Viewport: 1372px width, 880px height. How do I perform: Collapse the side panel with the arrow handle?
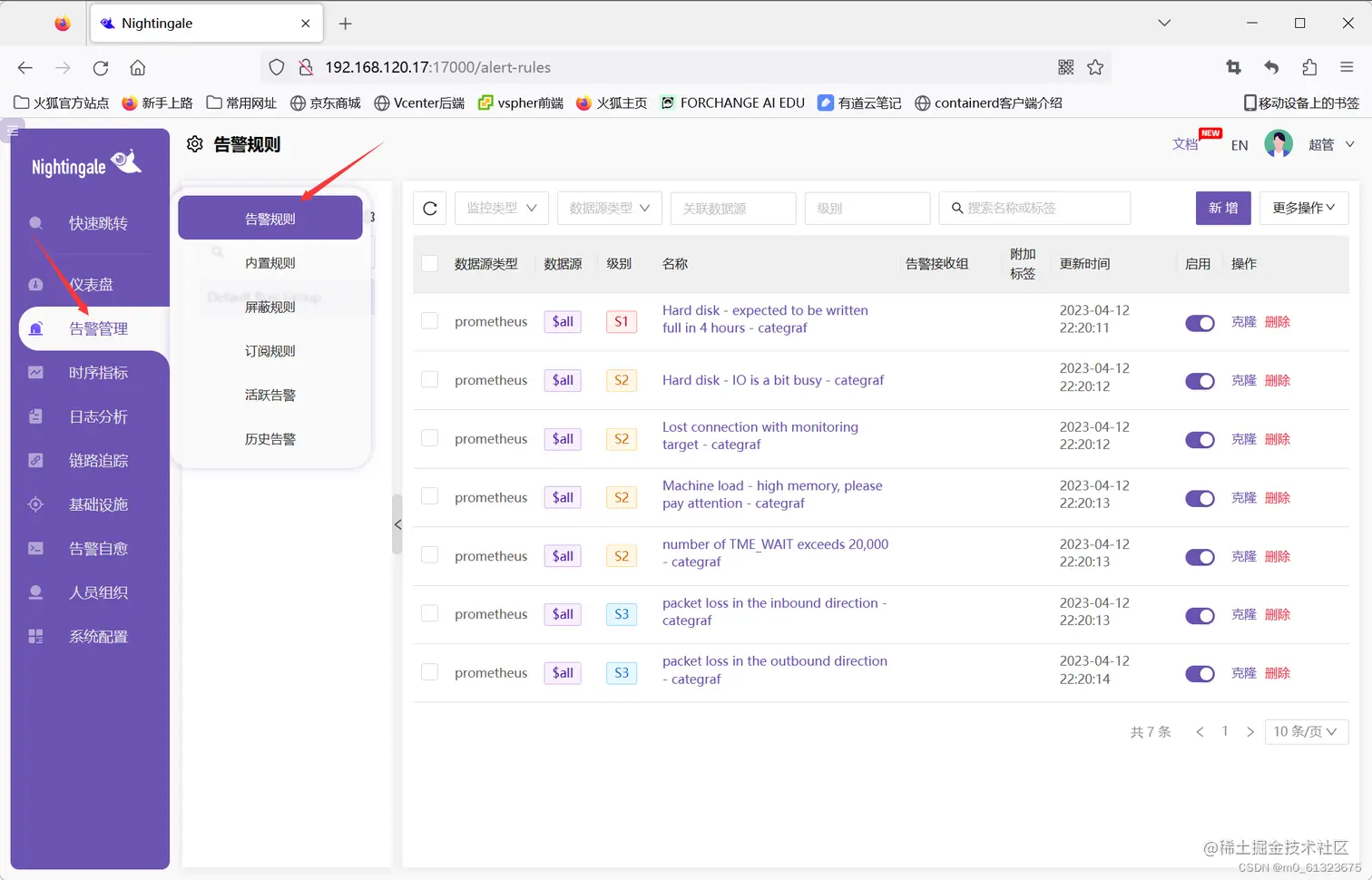point(397,524)
